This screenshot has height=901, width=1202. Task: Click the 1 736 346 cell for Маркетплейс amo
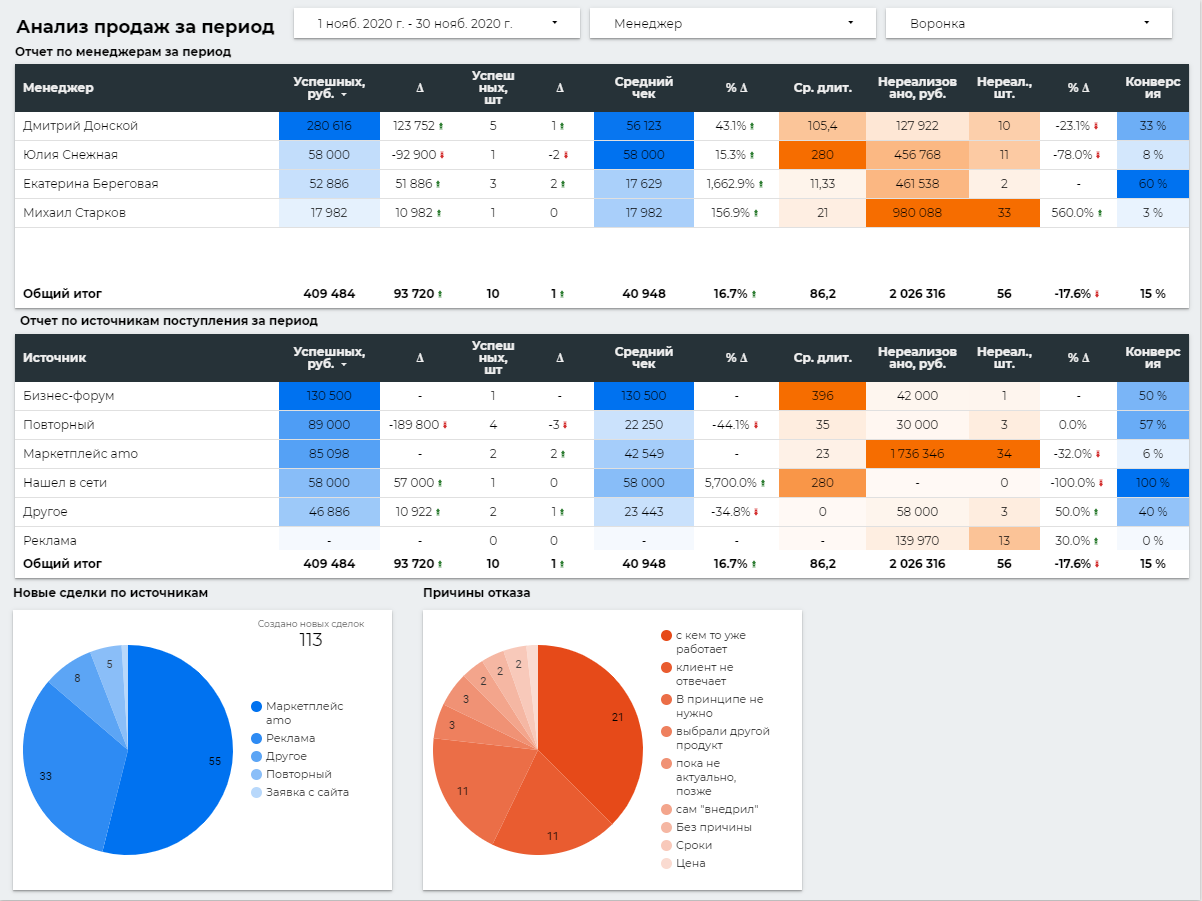point(917,454)
